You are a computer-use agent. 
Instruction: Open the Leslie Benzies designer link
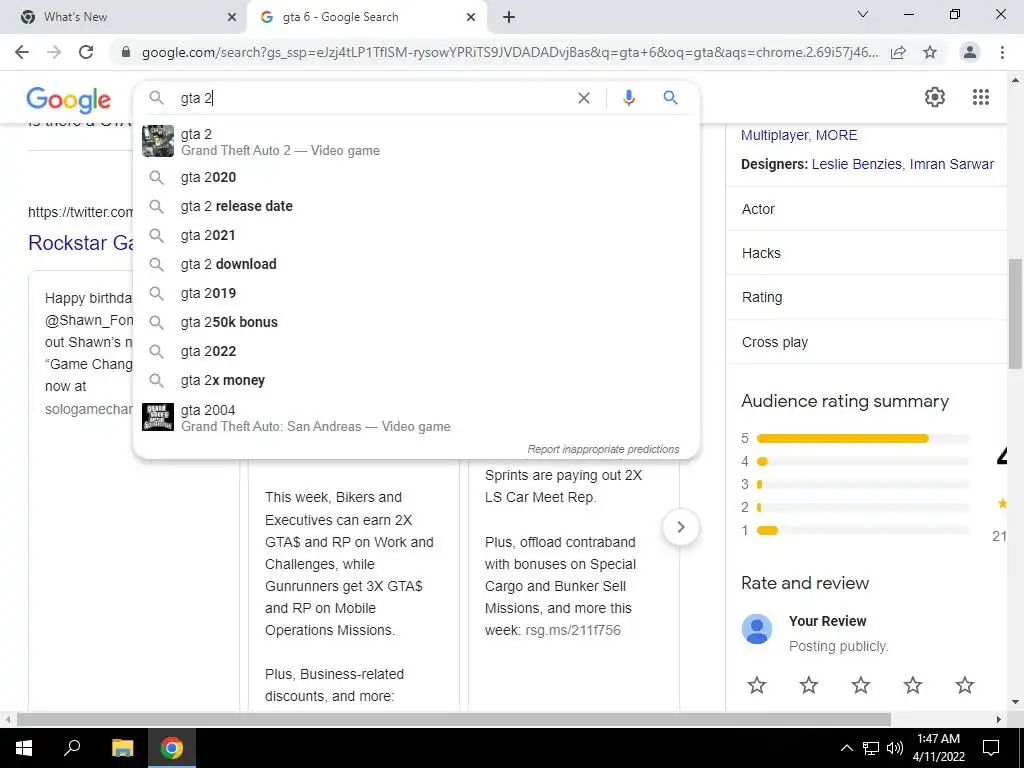tap(856, 164)
